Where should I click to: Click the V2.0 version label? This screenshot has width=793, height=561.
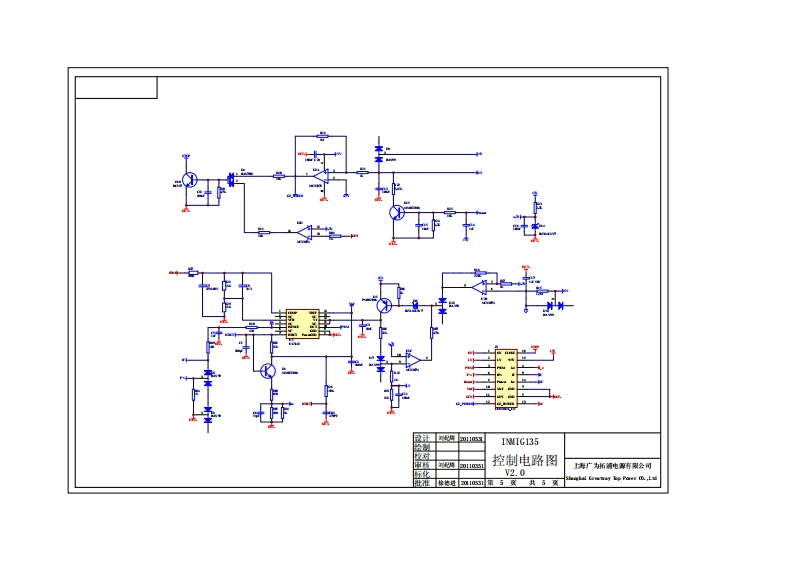514,472
